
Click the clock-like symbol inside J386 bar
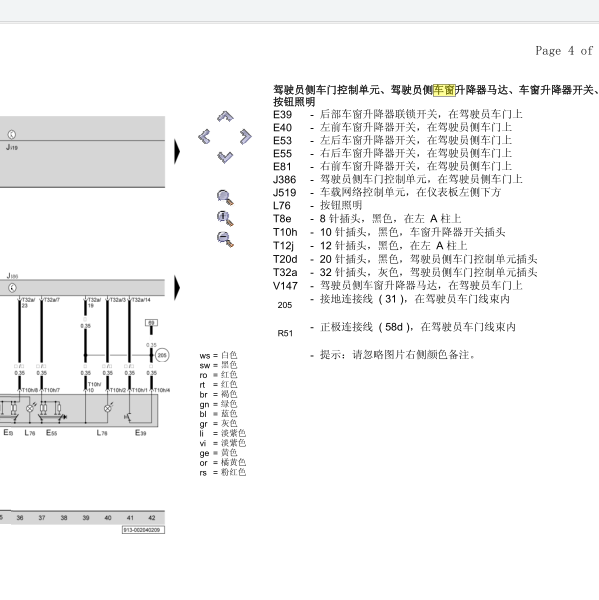click(x=12, y=287)
